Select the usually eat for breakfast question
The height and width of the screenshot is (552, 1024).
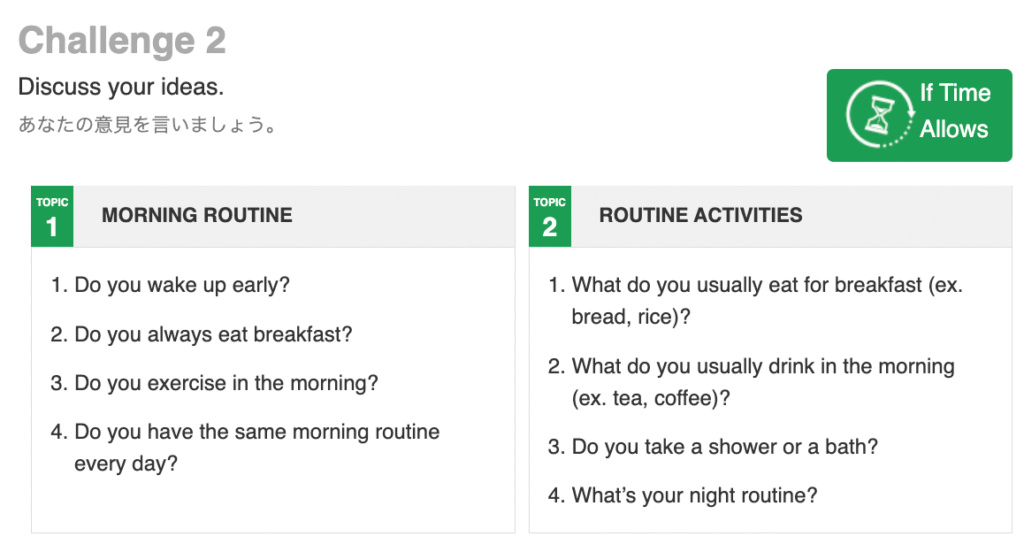(x=756, y=300)
